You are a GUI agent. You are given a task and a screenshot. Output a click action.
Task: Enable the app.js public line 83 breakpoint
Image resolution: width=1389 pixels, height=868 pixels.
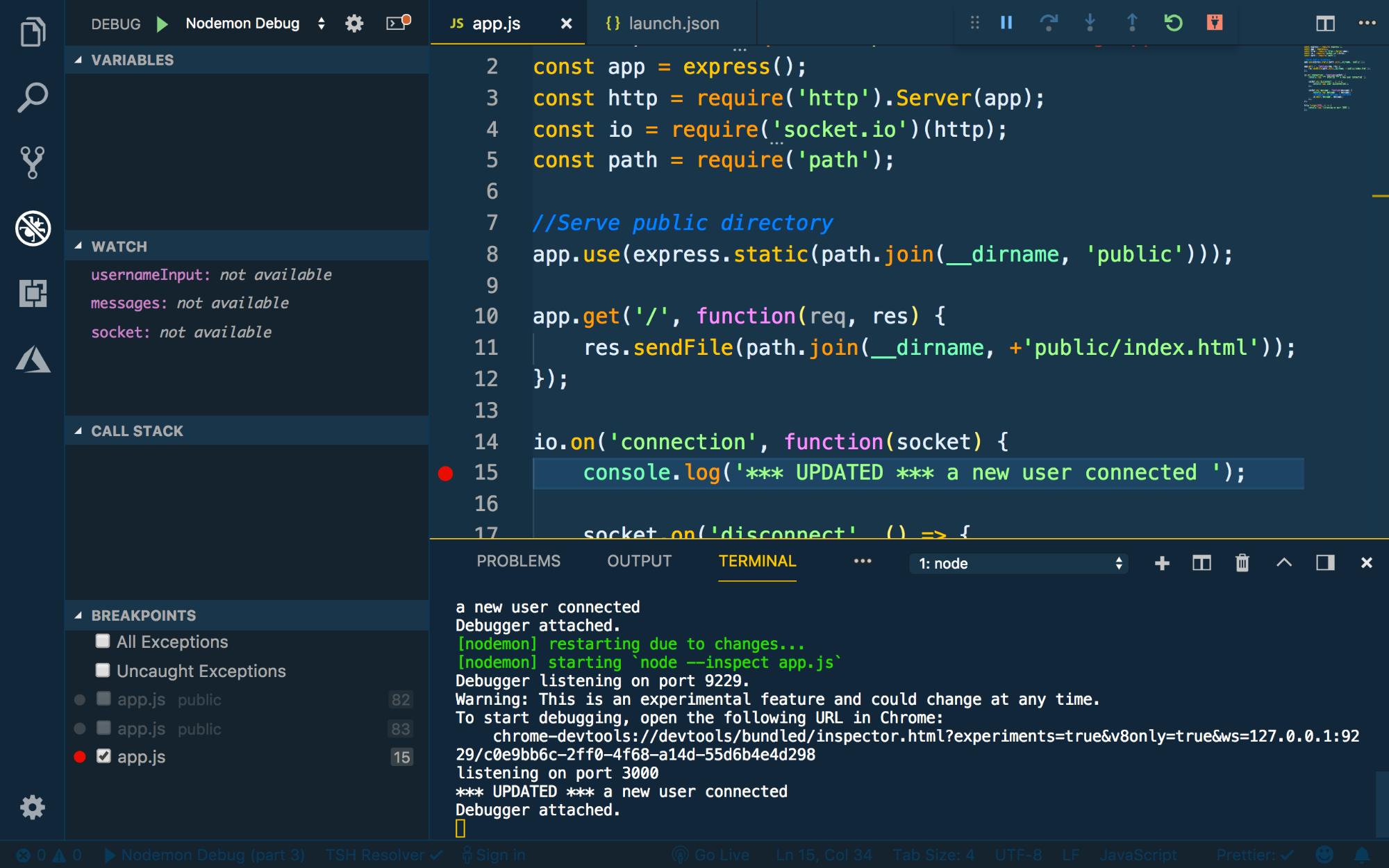coord(103,728)
